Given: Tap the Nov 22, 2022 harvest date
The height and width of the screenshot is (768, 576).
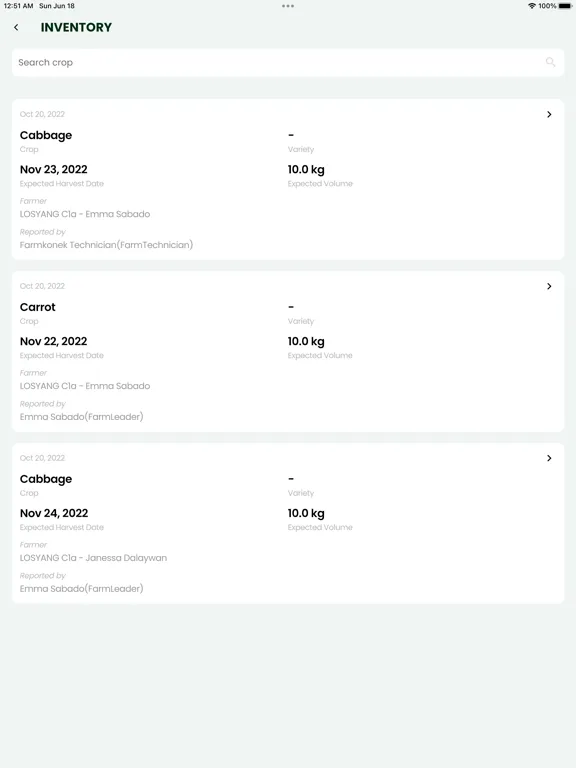Looking at the screenshot, I should pyautogui.click(x=53, y=341).
